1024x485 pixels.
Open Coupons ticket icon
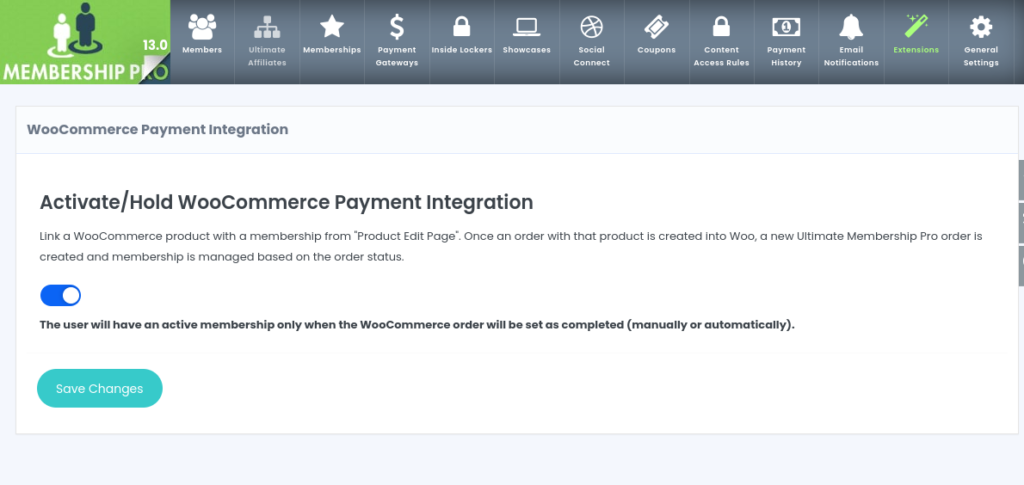click(656, 27)
